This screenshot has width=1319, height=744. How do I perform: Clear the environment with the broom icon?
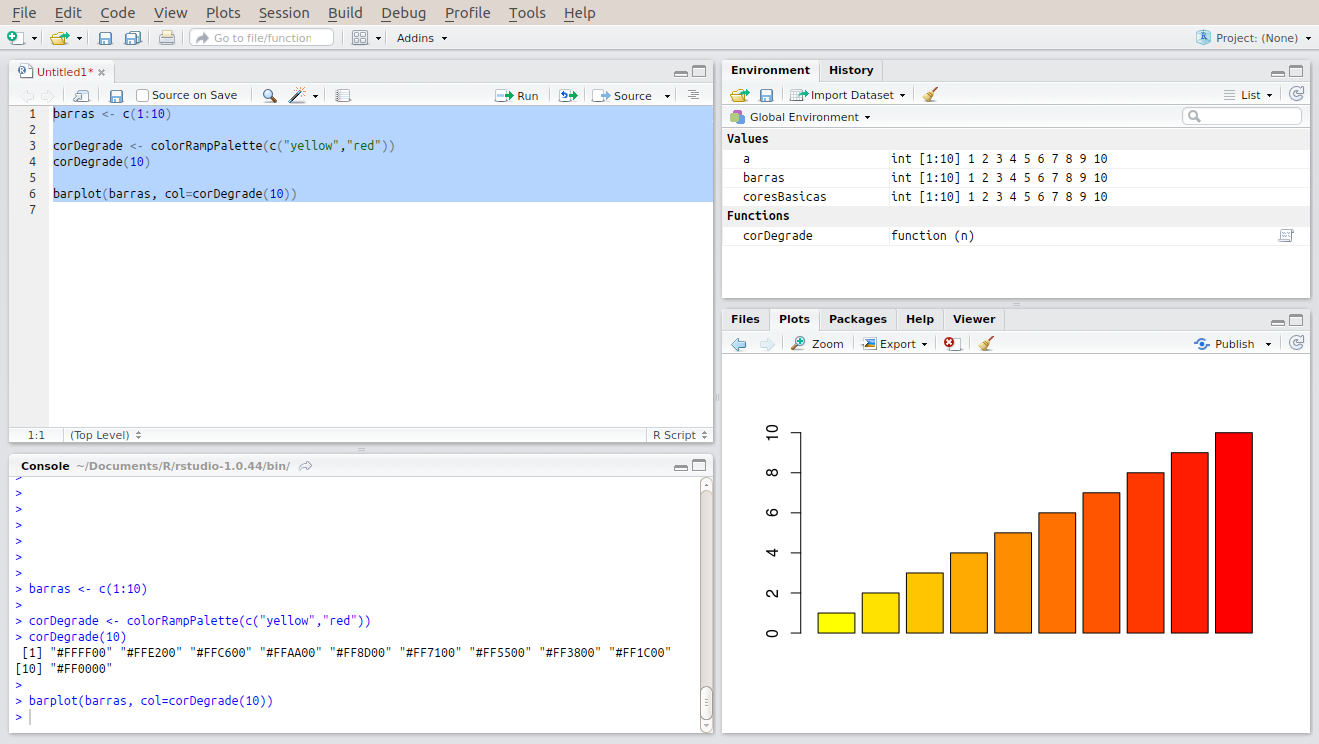930,95
